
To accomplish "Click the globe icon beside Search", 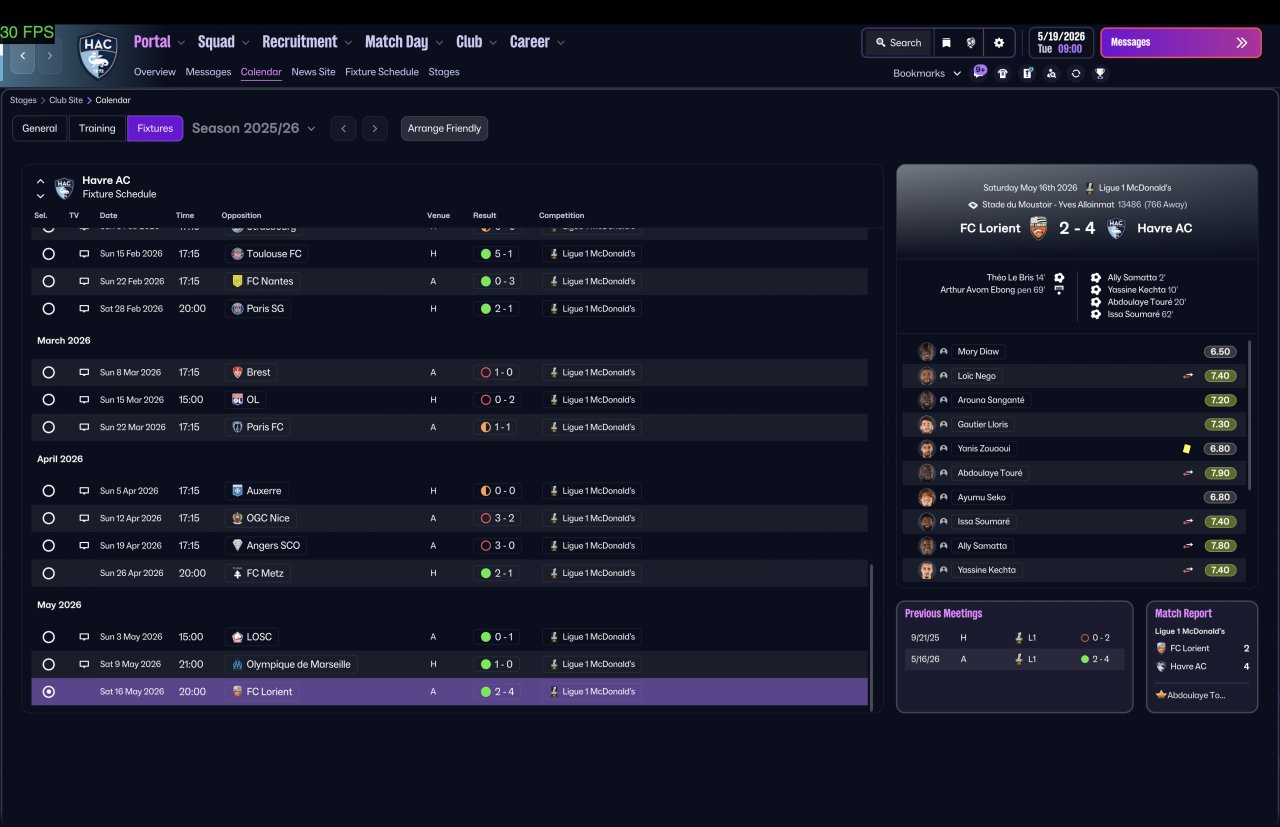I will point(970,43).
